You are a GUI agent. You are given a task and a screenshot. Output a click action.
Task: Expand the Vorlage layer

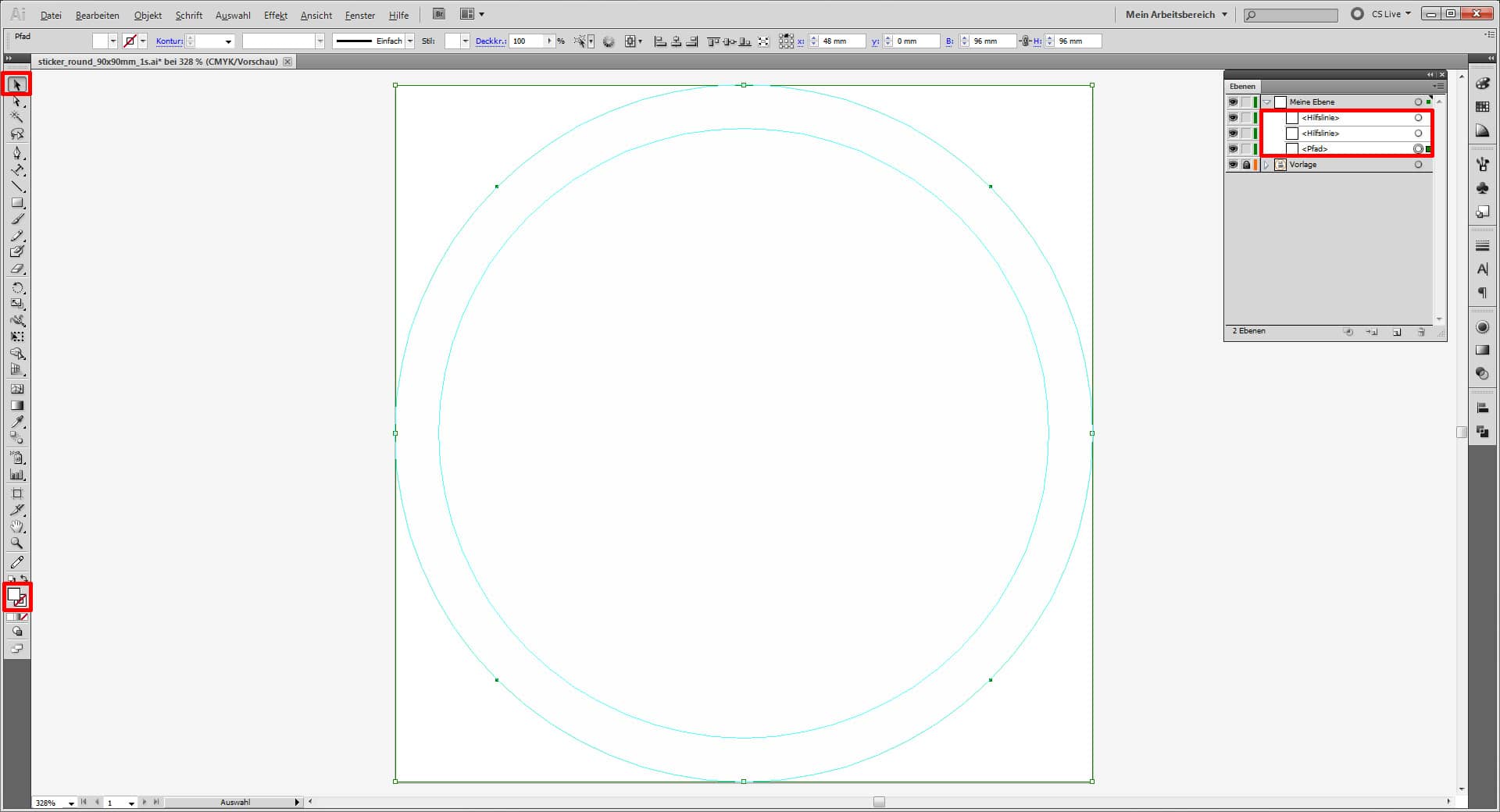1266,165
